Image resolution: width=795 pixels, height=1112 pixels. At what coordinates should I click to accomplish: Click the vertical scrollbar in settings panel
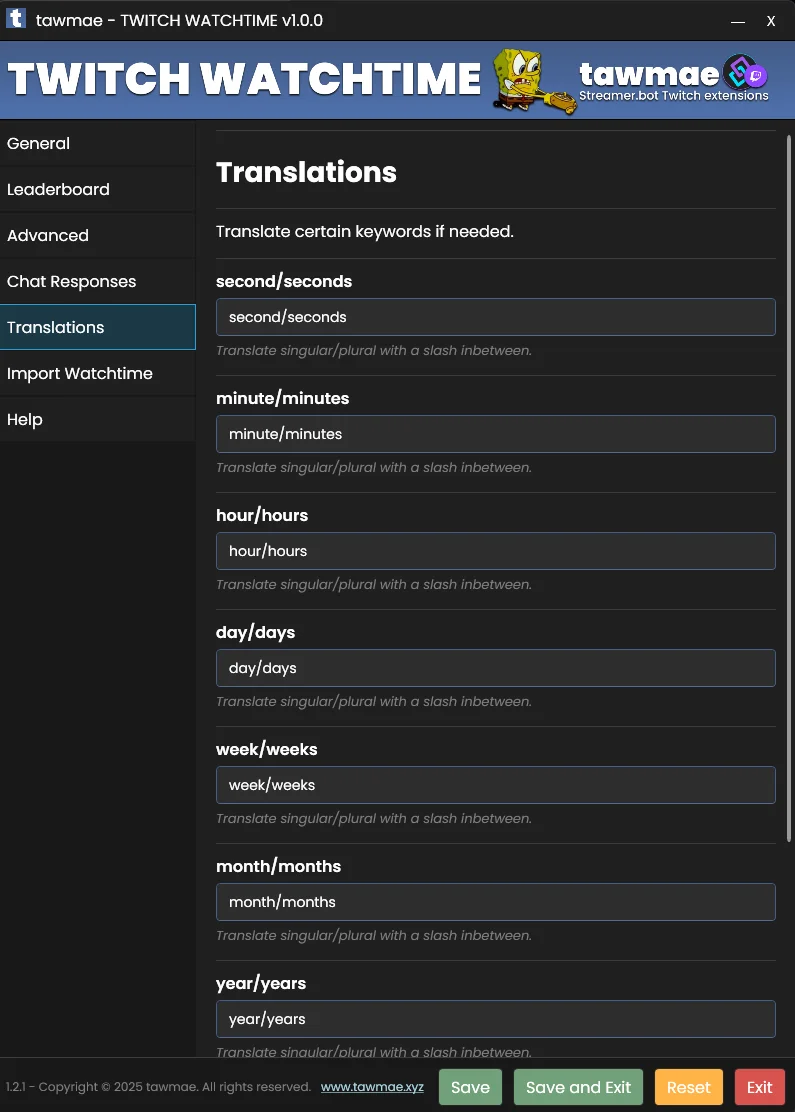(789, 489)
